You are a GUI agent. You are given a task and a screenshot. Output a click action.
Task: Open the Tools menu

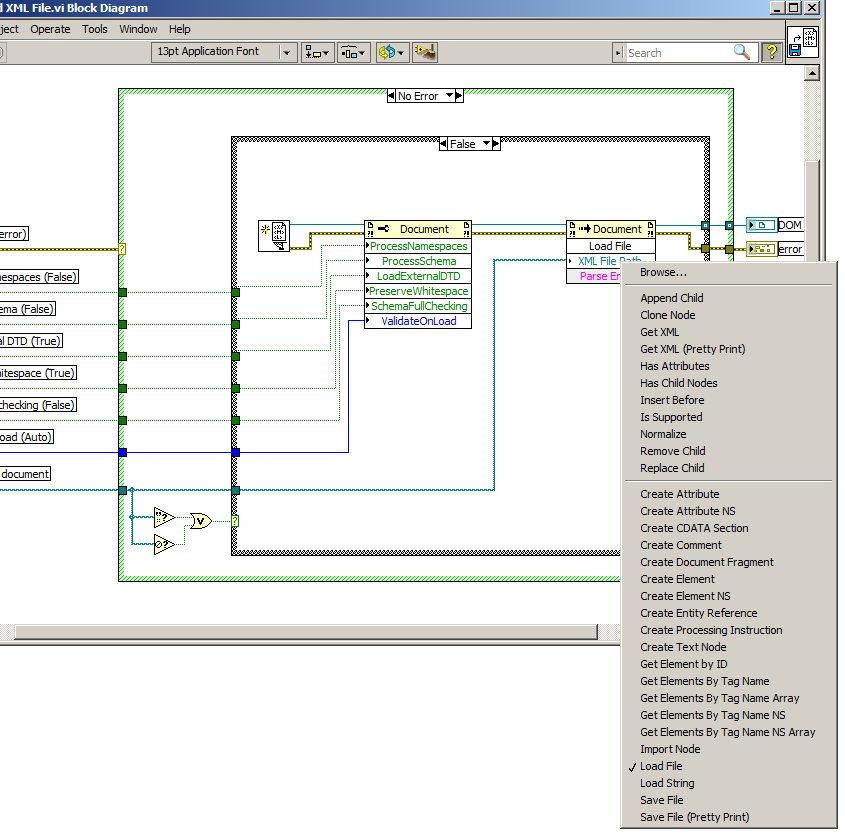point(95,29)
